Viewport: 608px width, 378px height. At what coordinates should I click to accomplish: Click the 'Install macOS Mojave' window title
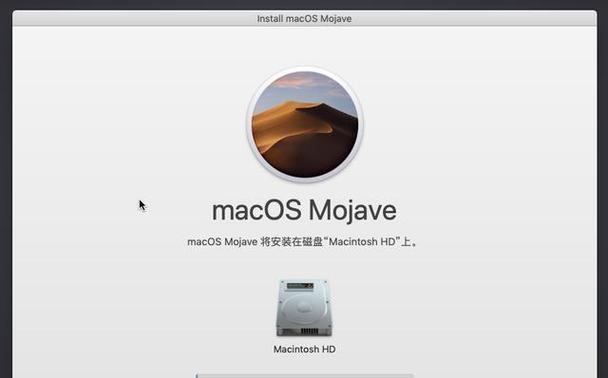point(304,19)
